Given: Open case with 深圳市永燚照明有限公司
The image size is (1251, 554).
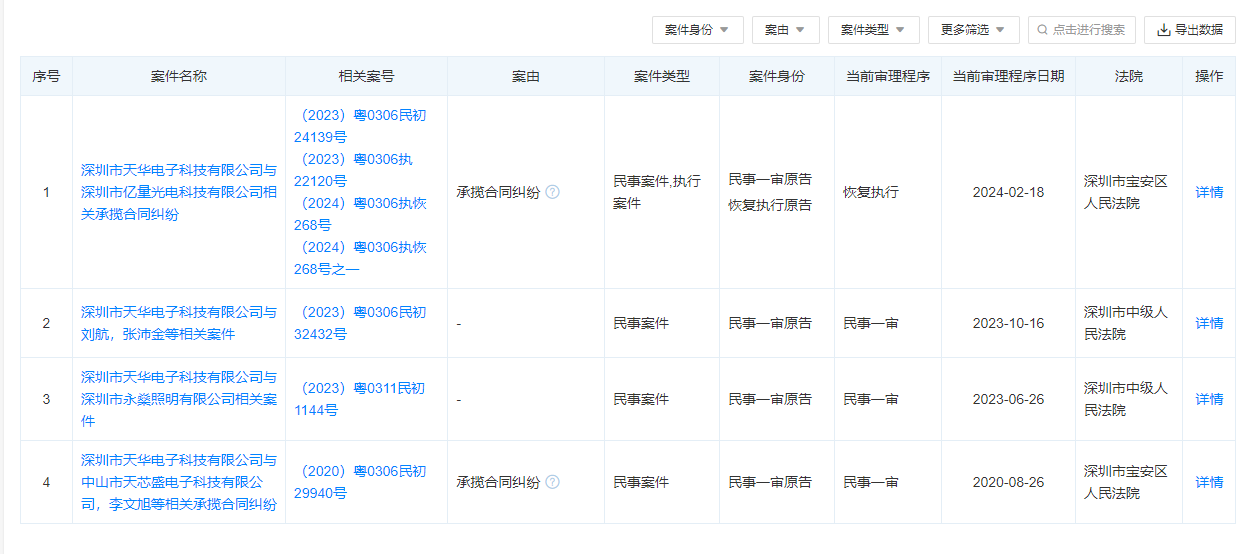Looking at the screenshot, I should 178,399.
